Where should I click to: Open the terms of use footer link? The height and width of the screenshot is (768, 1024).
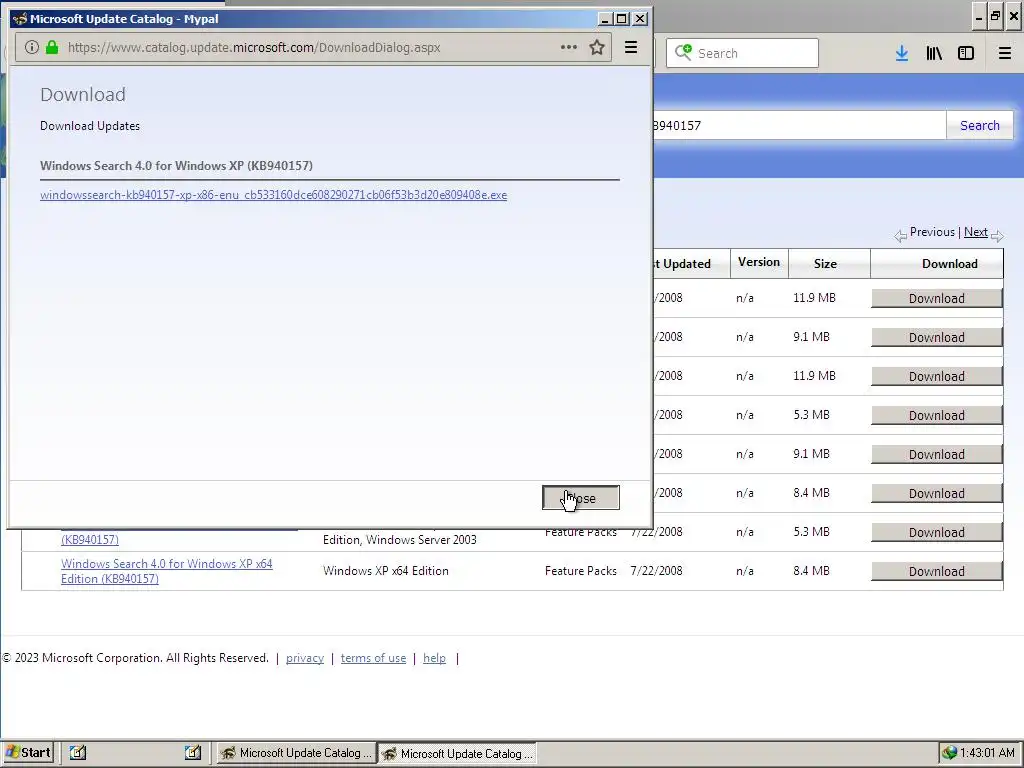click(373, 658)
